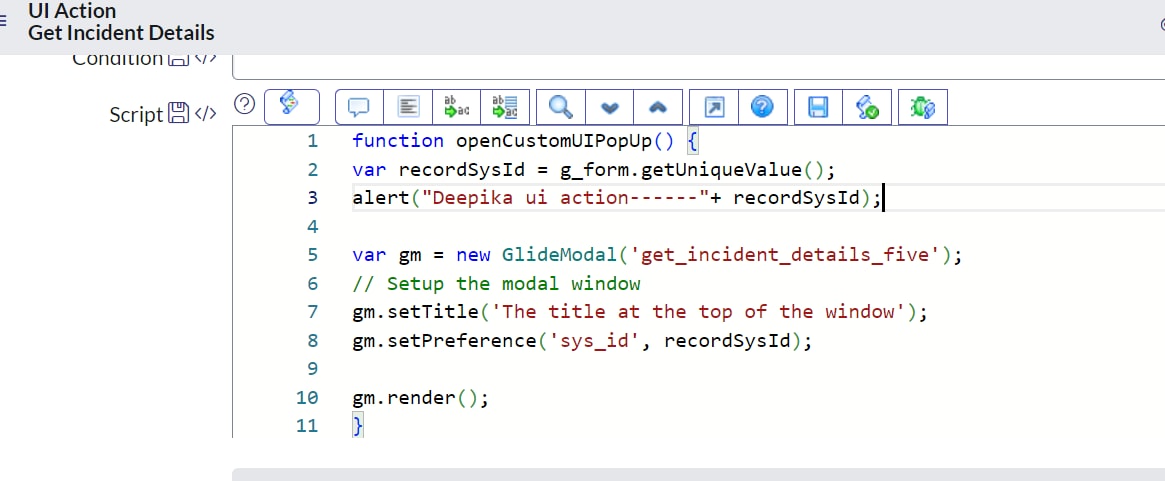
Task: Click line number 11 in the gutter
Action: [x=307, y=426]
